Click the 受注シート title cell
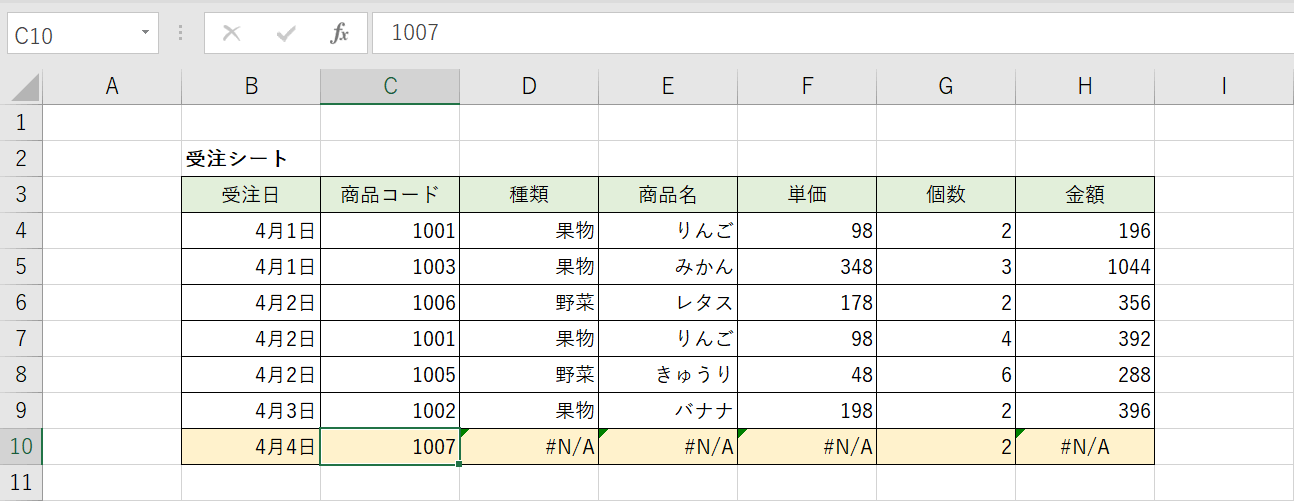Screen dimensions: 1294x501 (x=251, y=159)
